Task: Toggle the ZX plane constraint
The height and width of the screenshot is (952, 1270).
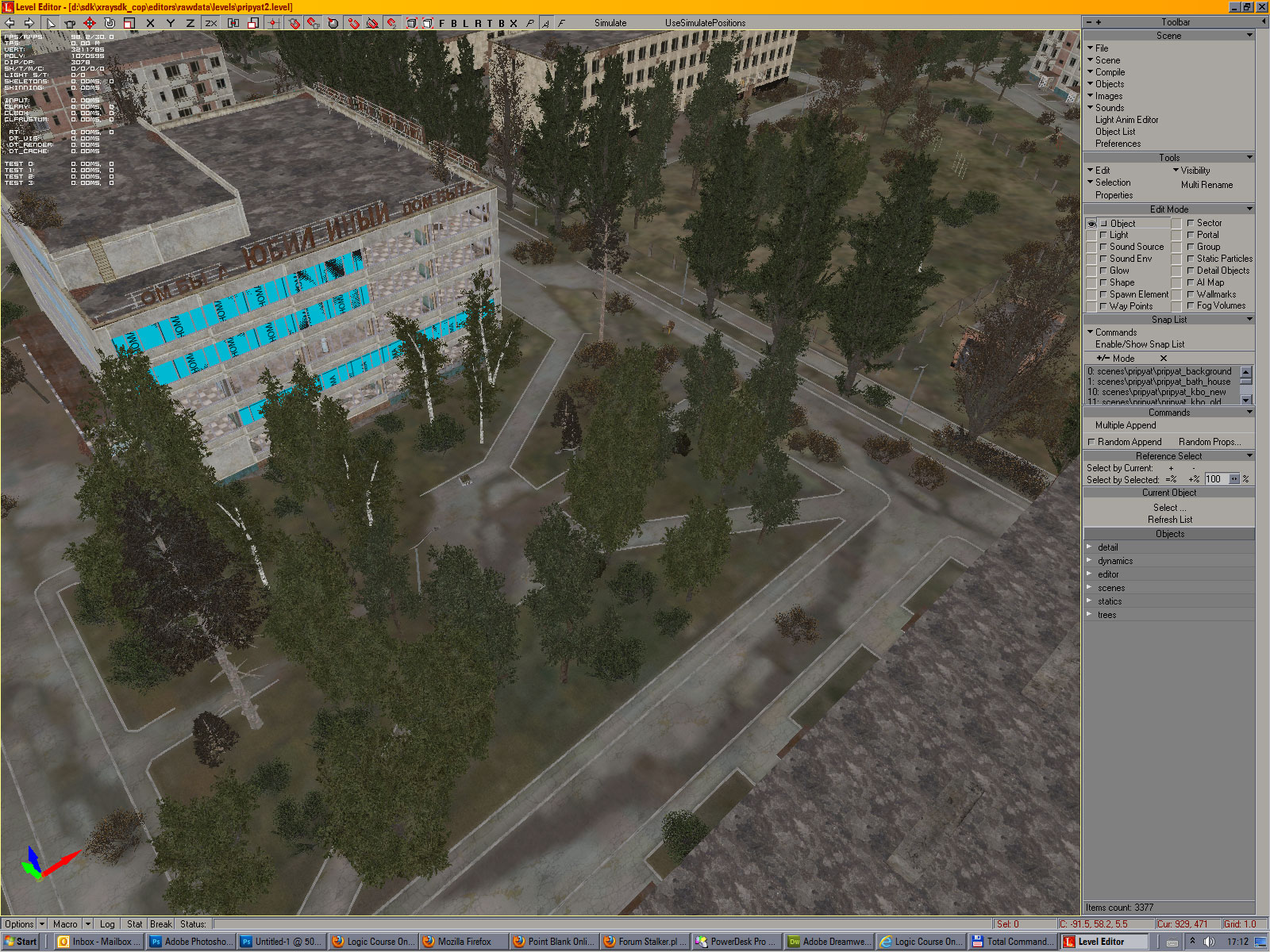Action: pyautogui.click(x=210, y=23)
